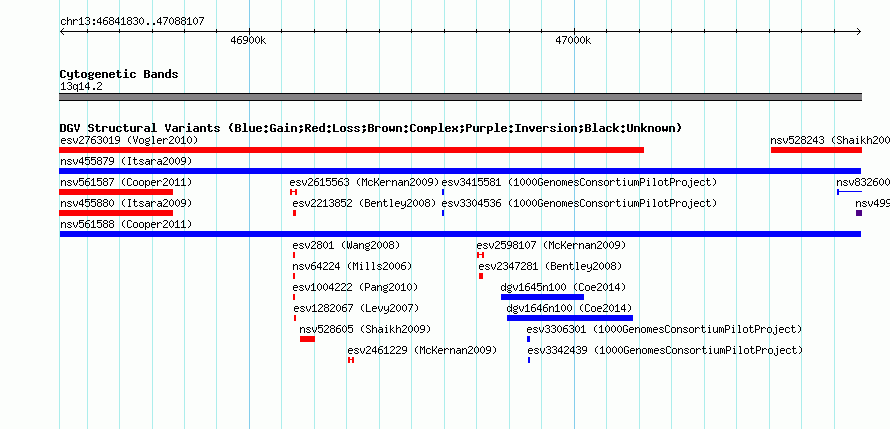The height and width of the screenshot is (429, 890).
Task: Open the nsv561587 (Cooper2011) label
Action: pyautogui.click(x=126, y=182)
